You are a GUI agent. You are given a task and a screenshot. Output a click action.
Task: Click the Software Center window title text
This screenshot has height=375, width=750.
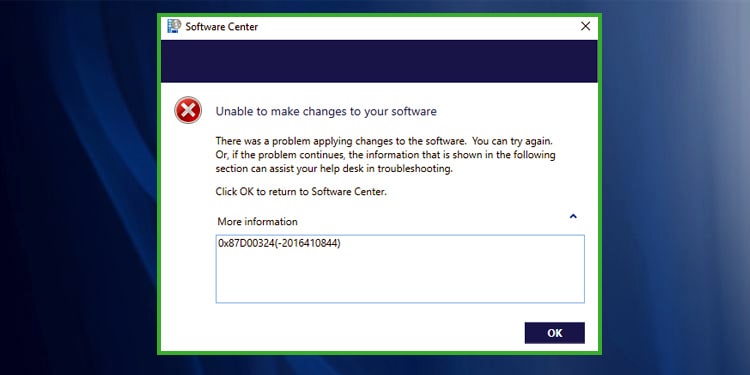click(221, 27)
